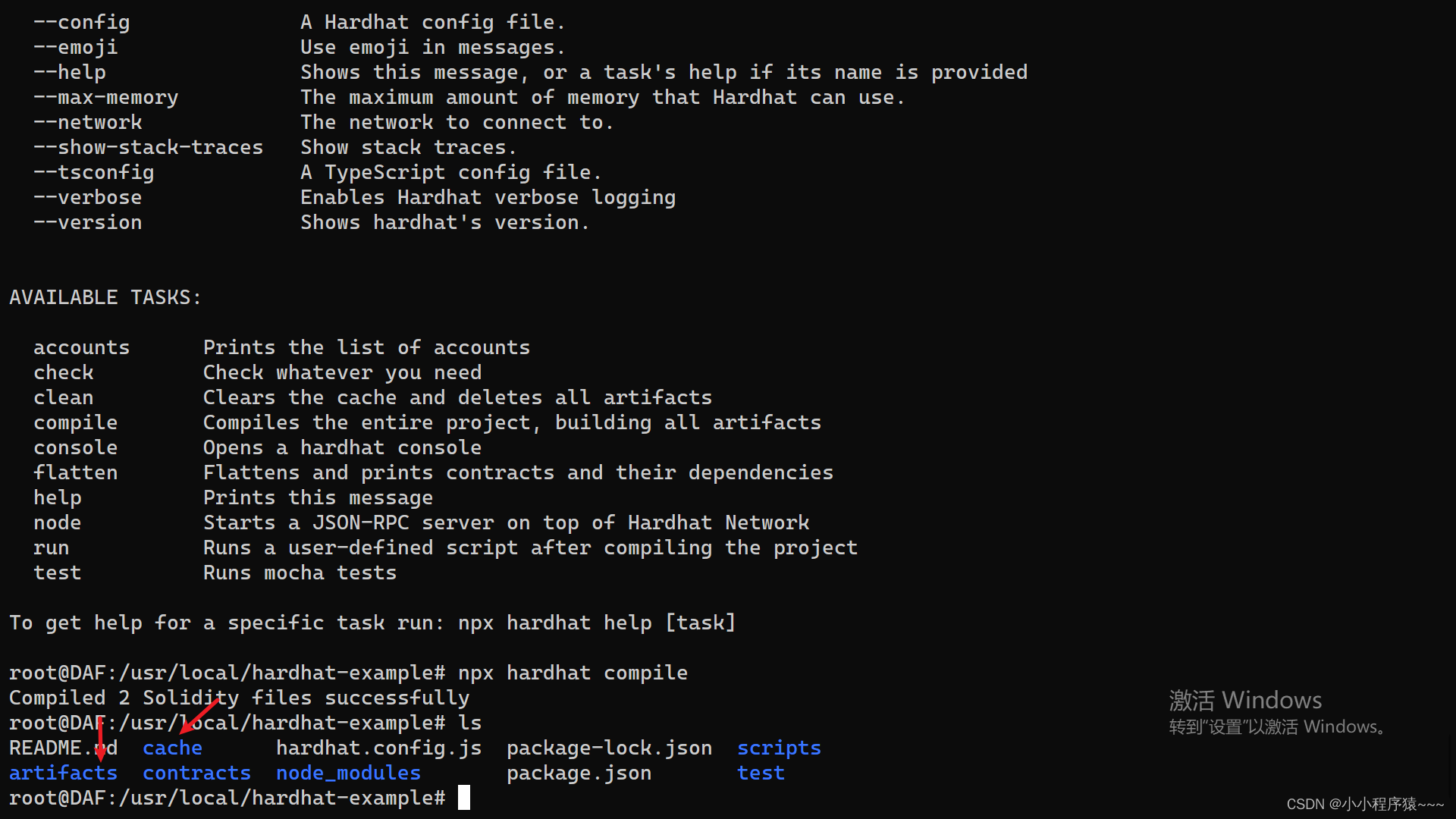Click the blue artifacts directory name
1456x819 pixels.
tap(63, 773)
